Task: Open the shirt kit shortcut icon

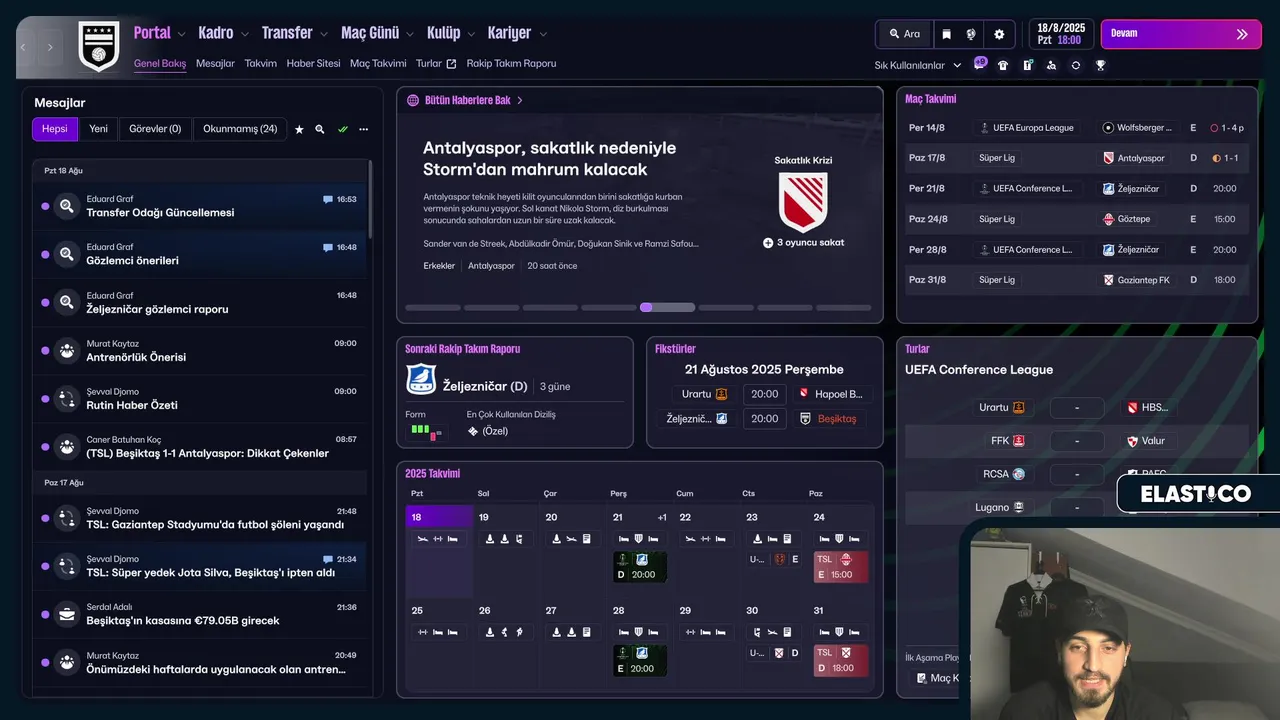Action: (x=1003, y=65)
